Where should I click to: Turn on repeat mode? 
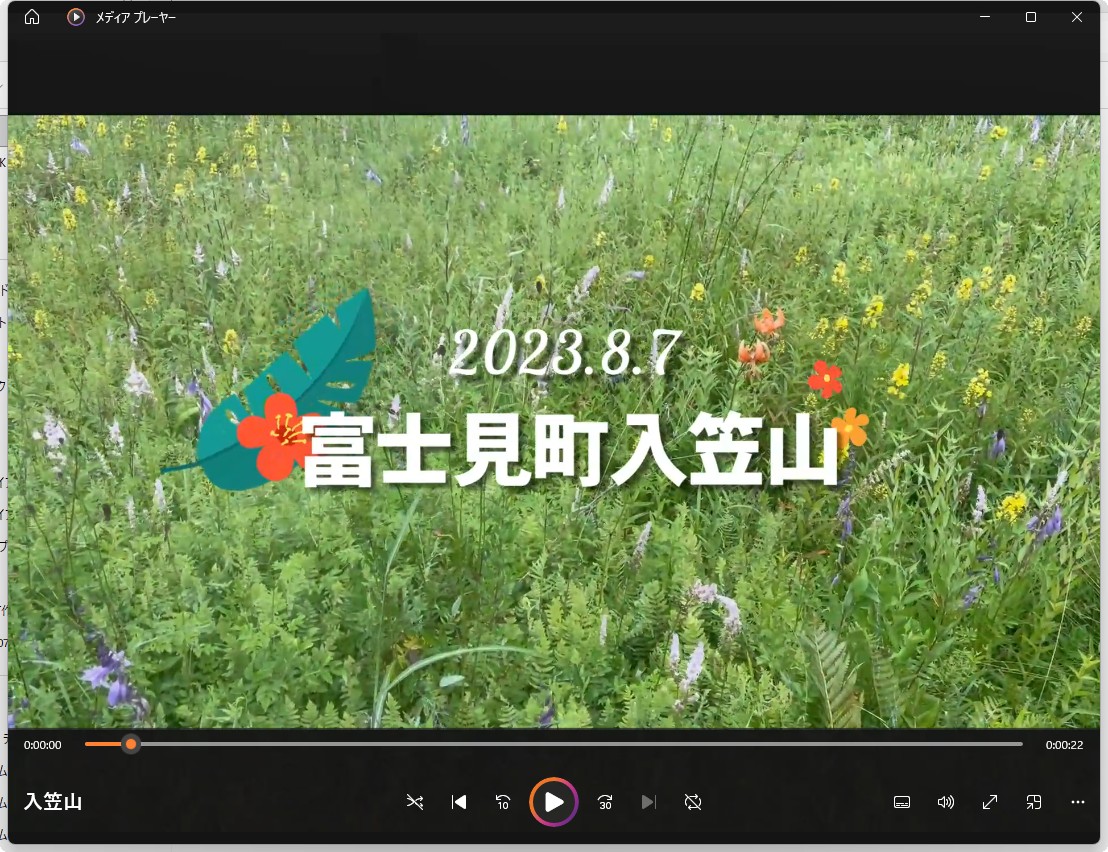pos(693,801)
